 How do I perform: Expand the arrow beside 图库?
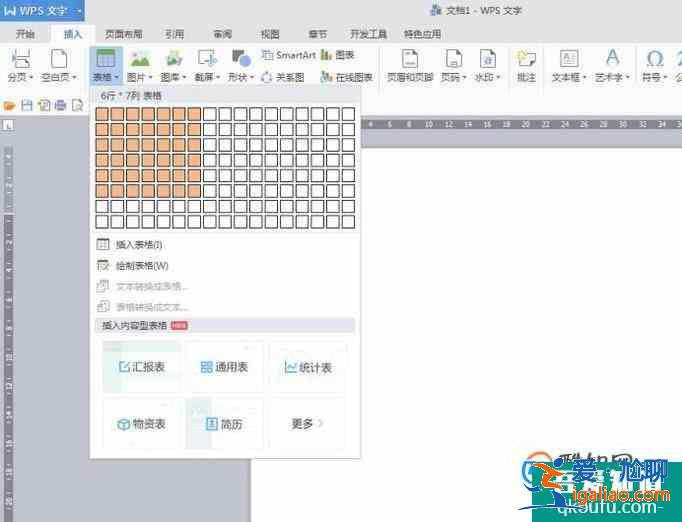[x=184, y=77]
